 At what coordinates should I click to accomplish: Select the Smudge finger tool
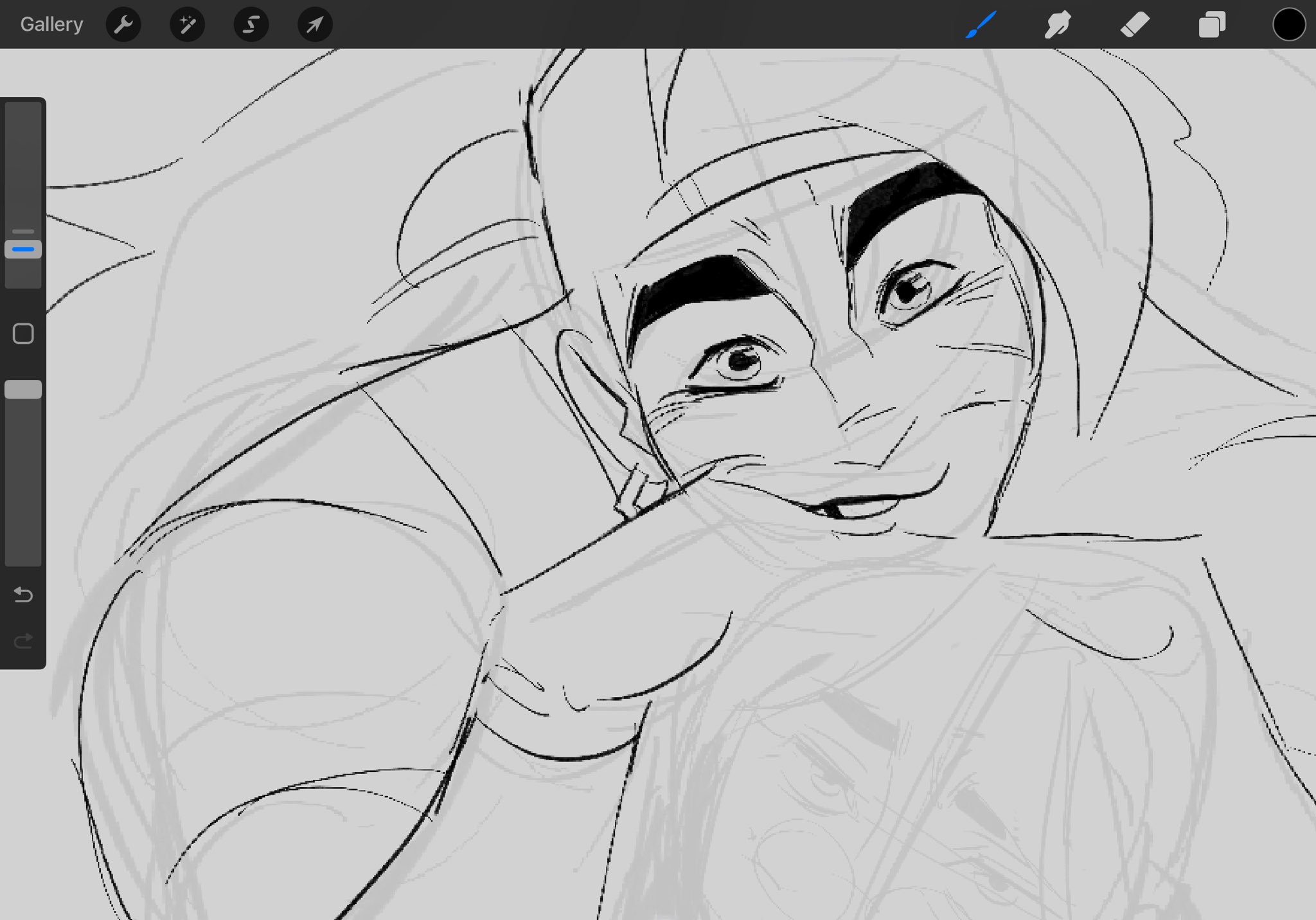tap(1058, 24)
